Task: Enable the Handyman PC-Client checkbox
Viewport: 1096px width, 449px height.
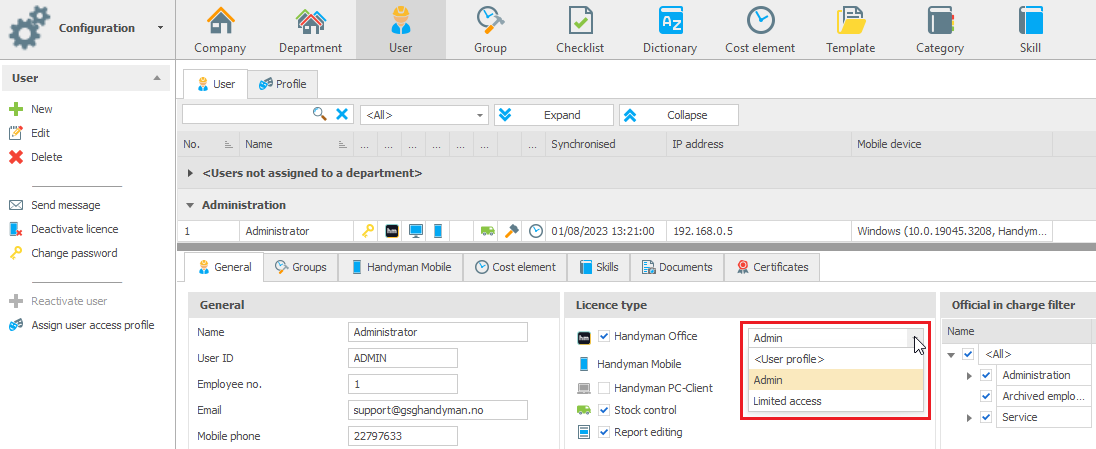Action: click(x=605, y=387)
